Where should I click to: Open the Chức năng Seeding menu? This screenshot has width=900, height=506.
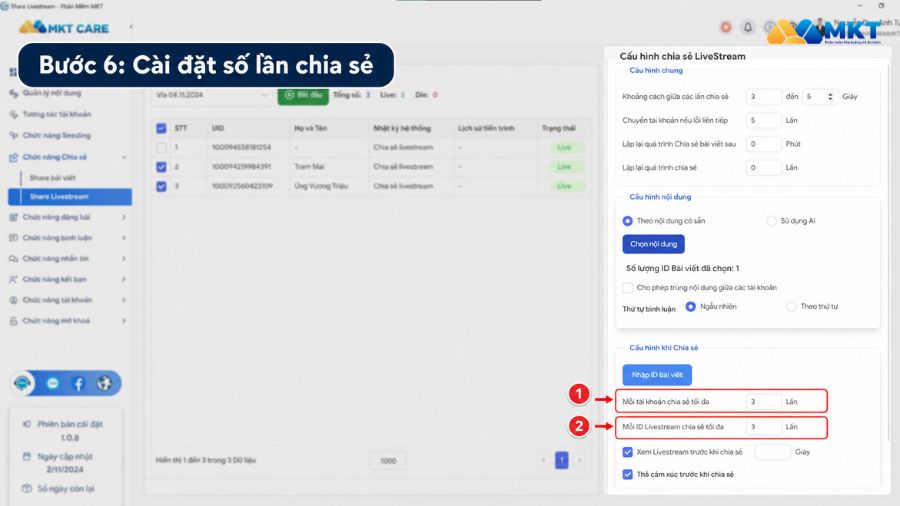pyautogui.click(x=57, y=135)
